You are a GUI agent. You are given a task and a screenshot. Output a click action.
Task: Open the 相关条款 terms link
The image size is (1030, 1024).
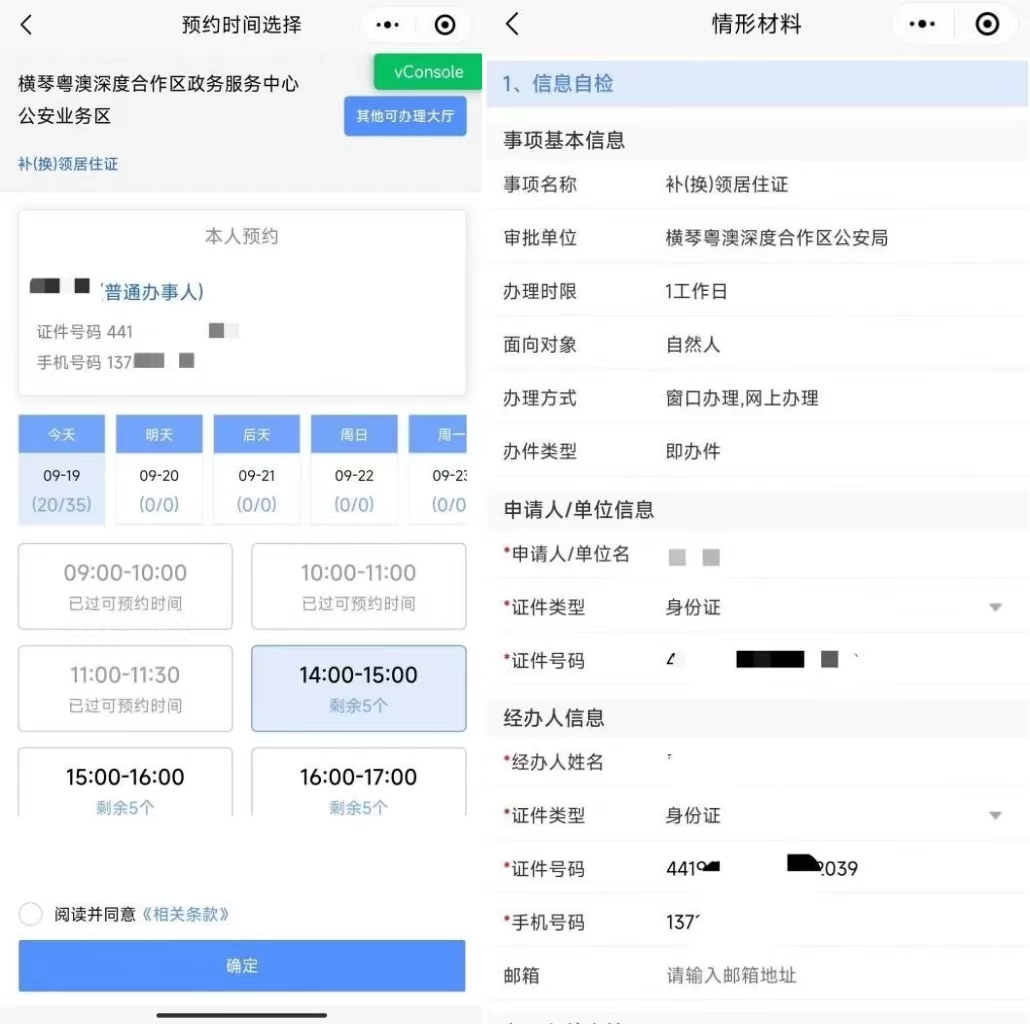click(x=186, y=914)
